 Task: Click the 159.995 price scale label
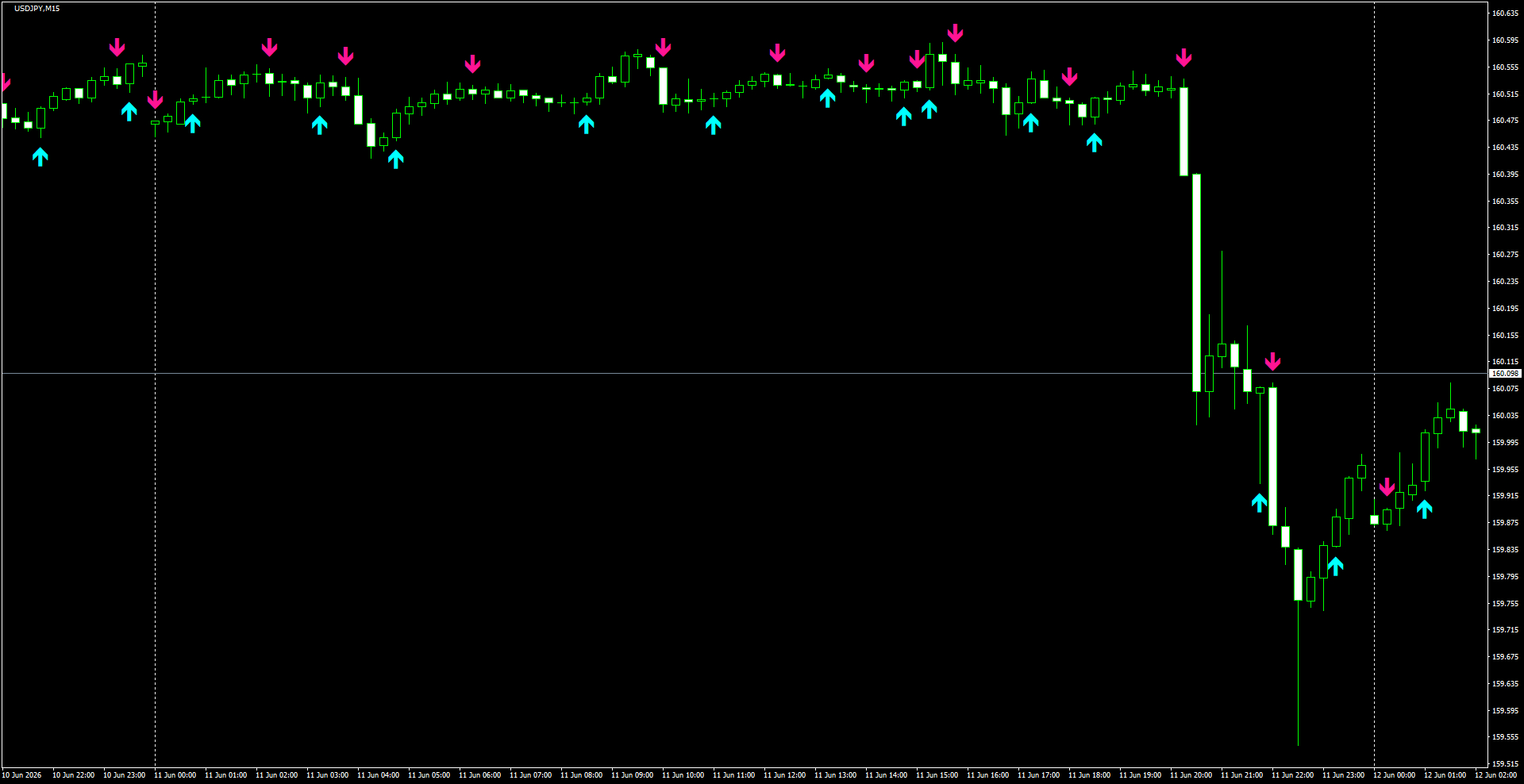point(1505,442)
